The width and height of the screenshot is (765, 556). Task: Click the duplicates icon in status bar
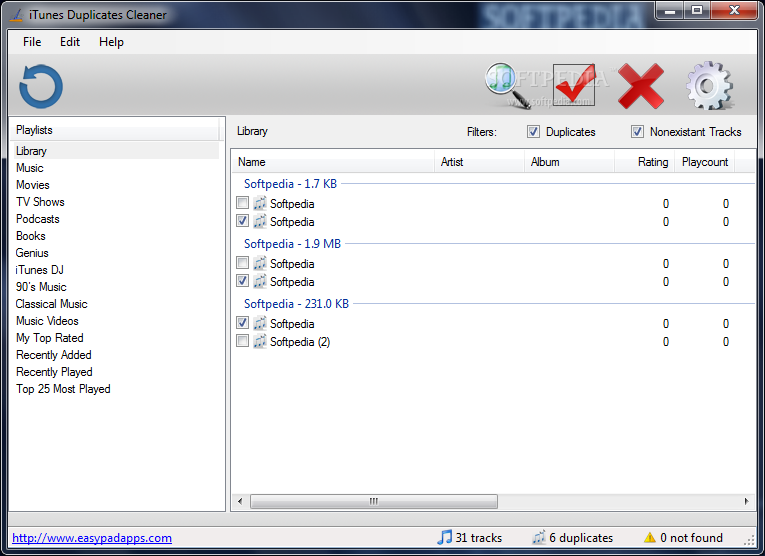[538, 537]
